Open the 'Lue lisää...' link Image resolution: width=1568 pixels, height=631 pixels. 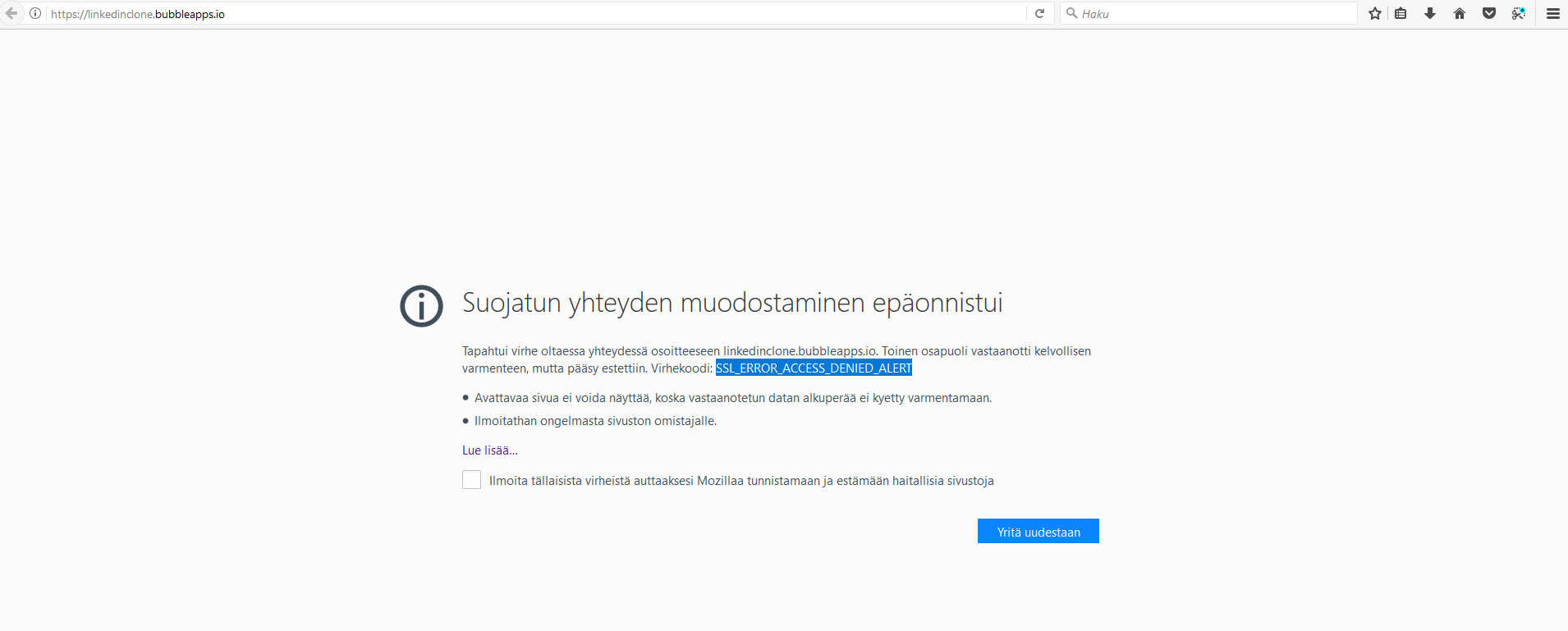(x=490, y=450)
